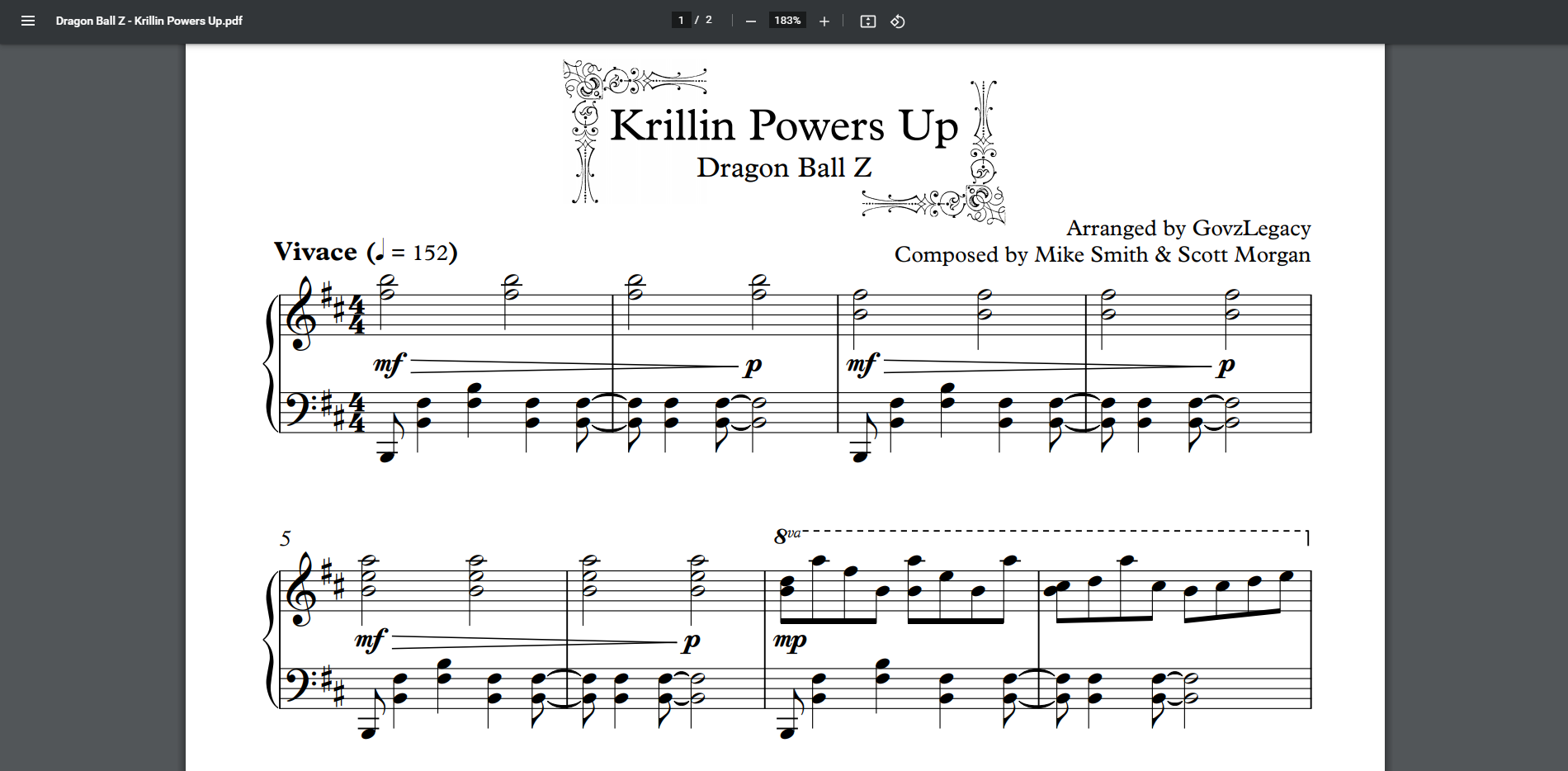The image size is (1568, 771).
Task: Click 'Arranged by GovzLegacy' text
Action: point(1188,228)
